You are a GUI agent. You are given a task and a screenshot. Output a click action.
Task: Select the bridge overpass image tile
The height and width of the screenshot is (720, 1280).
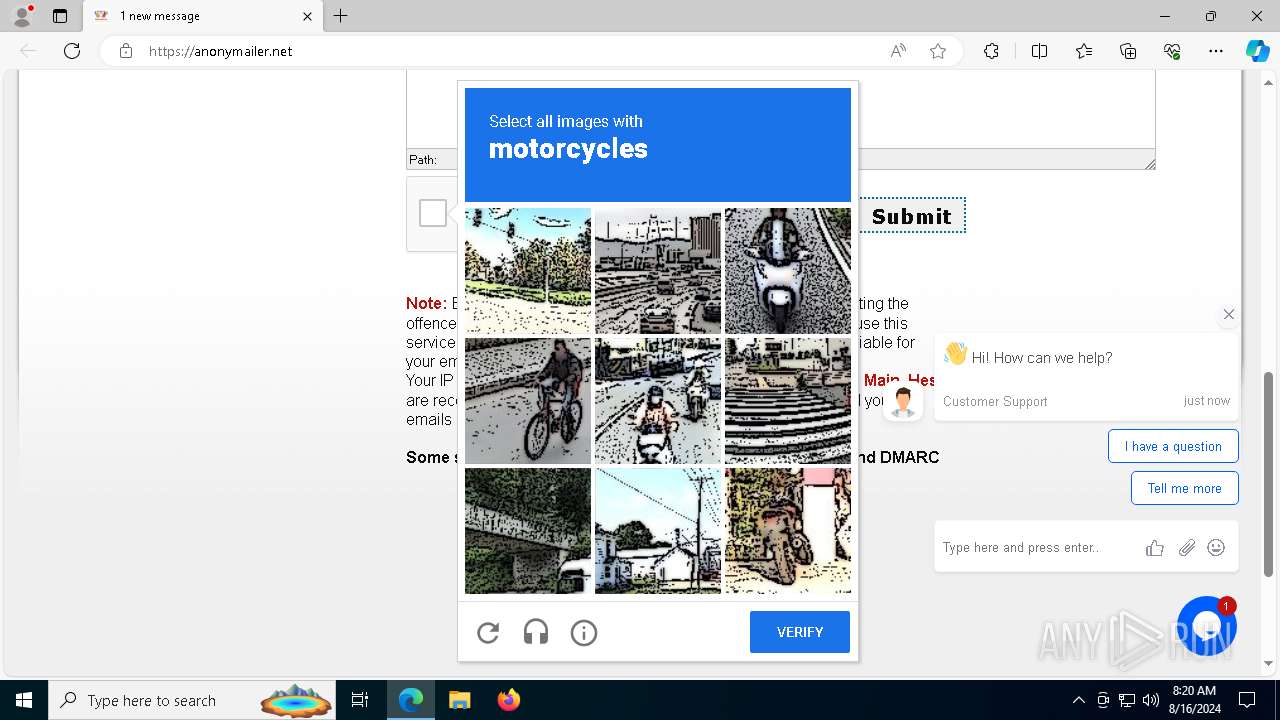pyautogui.click(x=528, y=531)
